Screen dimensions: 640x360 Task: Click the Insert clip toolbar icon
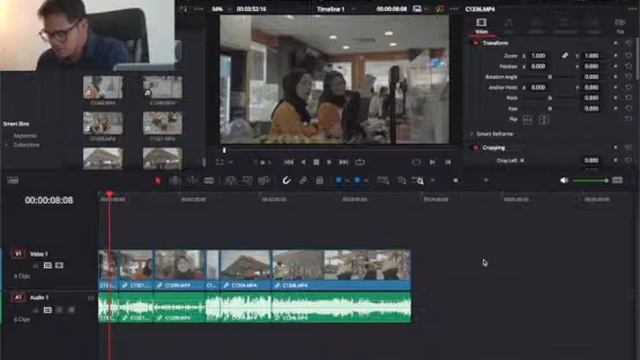point(231,180)
